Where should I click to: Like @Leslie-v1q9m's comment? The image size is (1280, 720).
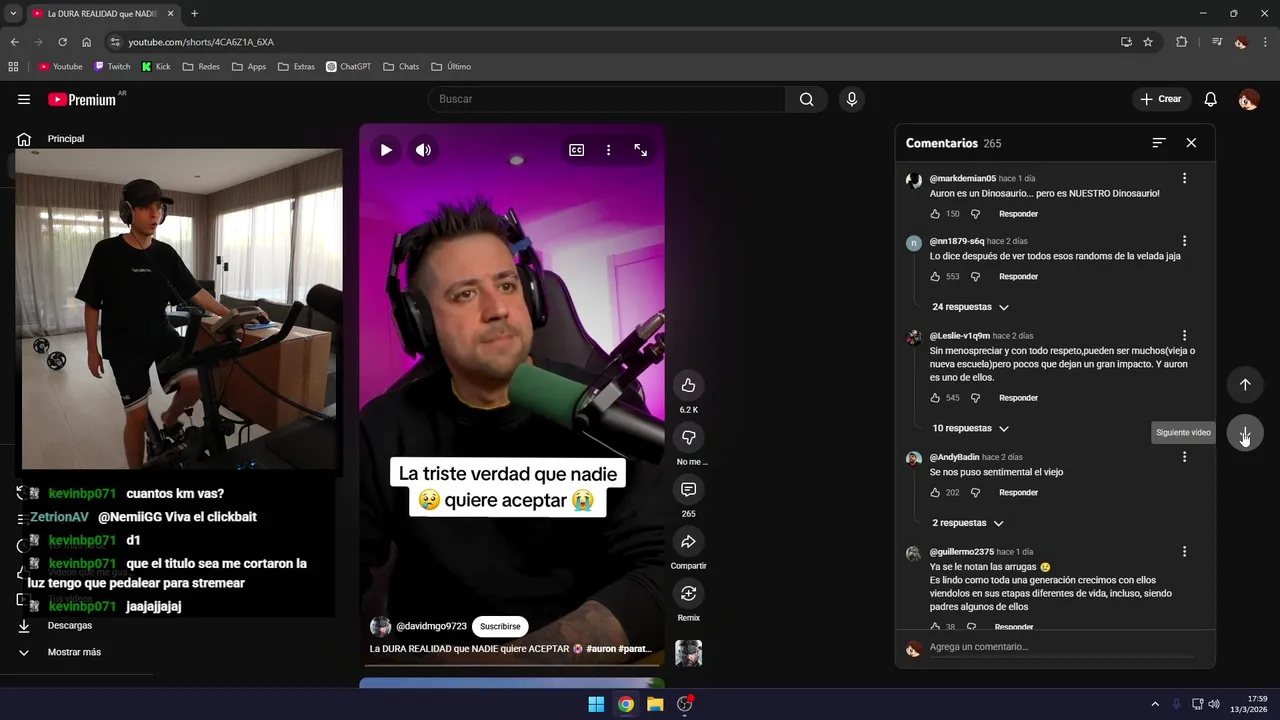coord(935,398)
